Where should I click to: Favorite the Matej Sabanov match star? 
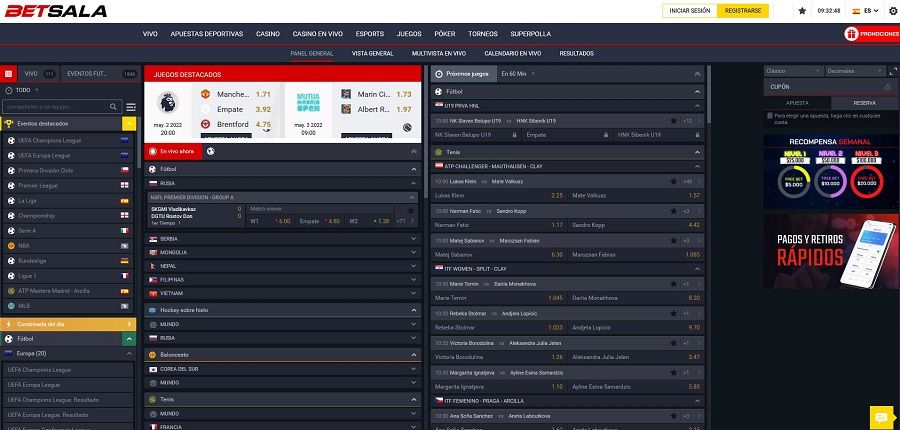pyautogui.click(x=673, y=241)
